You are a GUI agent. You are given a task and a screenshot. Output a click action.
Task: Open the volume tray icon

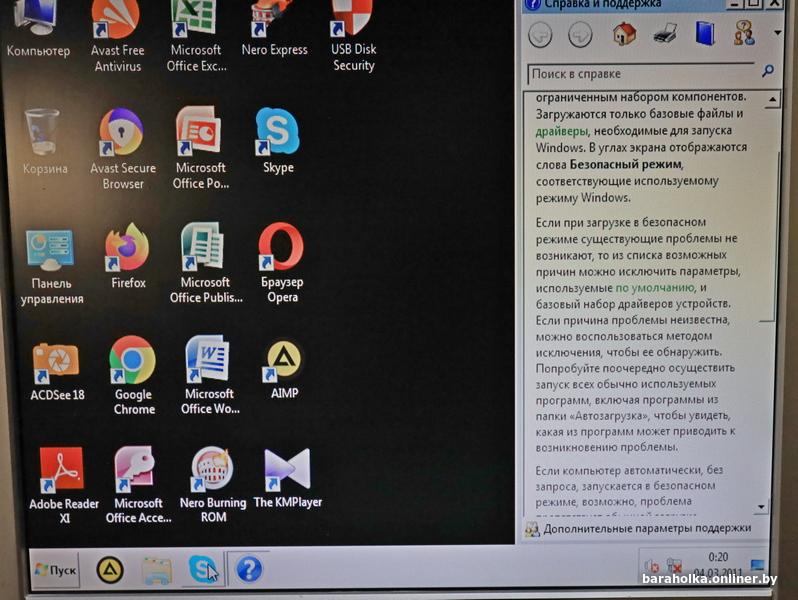click(652, 566)
